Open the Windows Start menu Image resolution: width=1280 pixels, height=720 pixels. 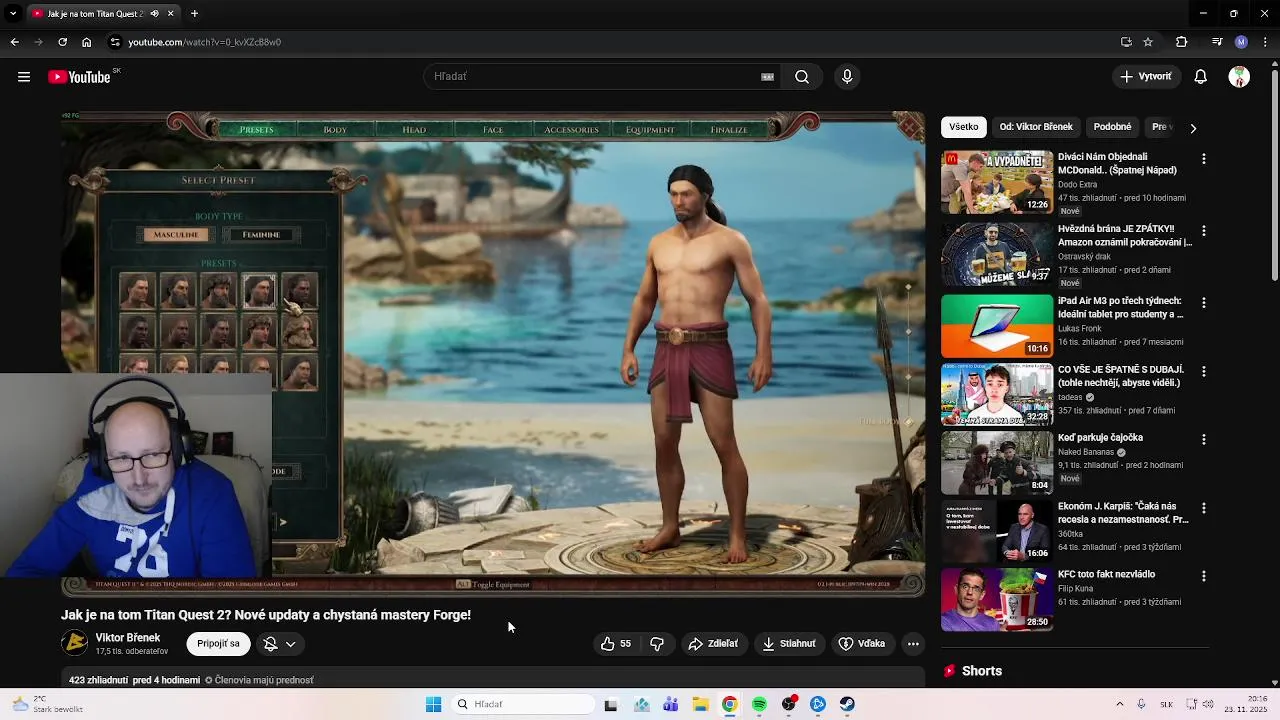coord(433,704)
